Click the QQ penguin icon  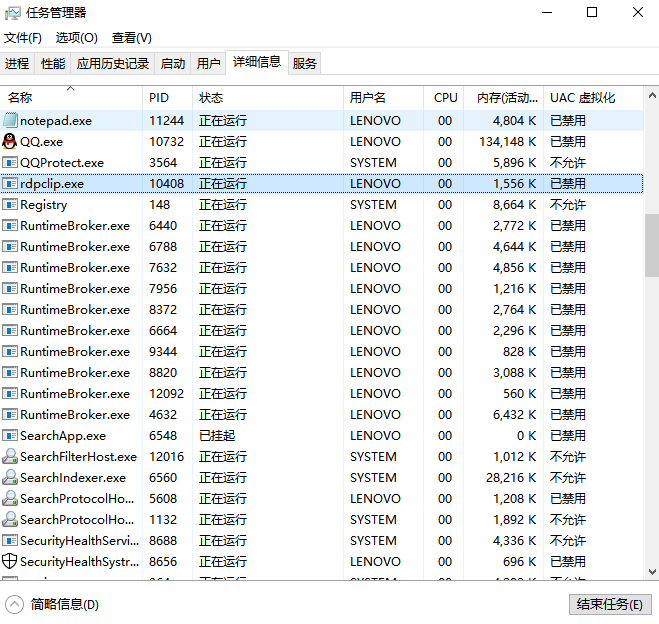point(10,142)
